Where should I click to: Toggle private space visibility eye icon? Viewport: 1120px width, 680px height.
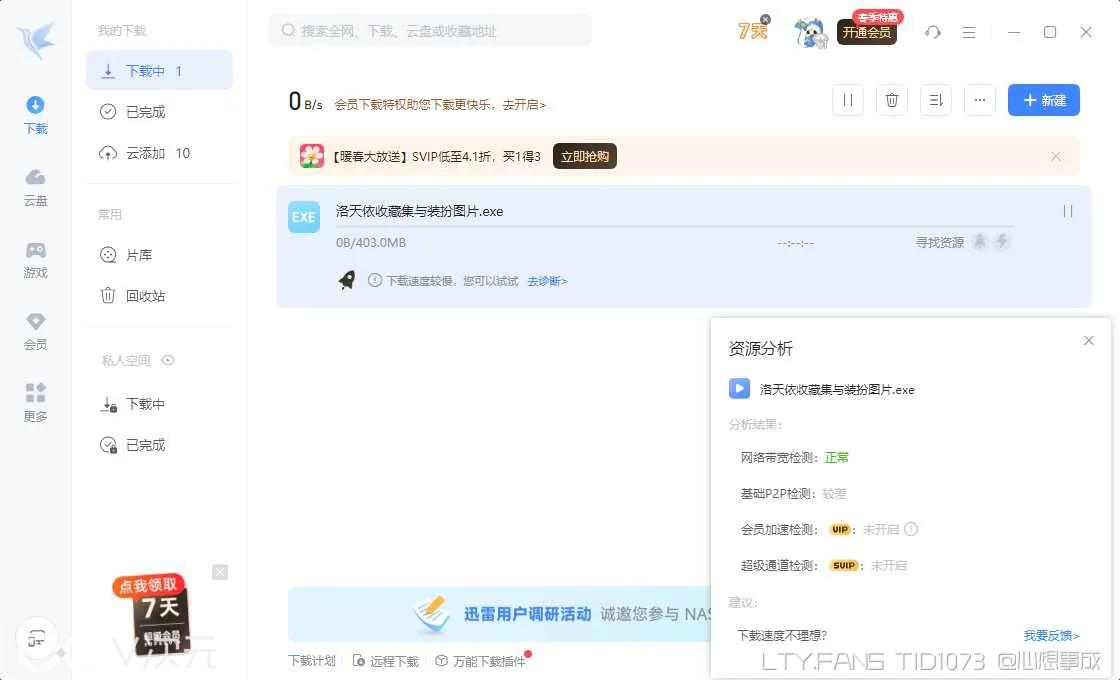point(168,360)
